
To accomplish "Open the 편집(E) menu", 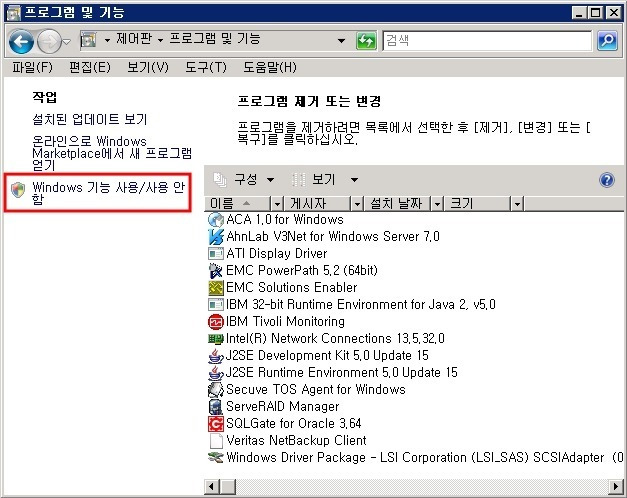I will pos(90,67).
